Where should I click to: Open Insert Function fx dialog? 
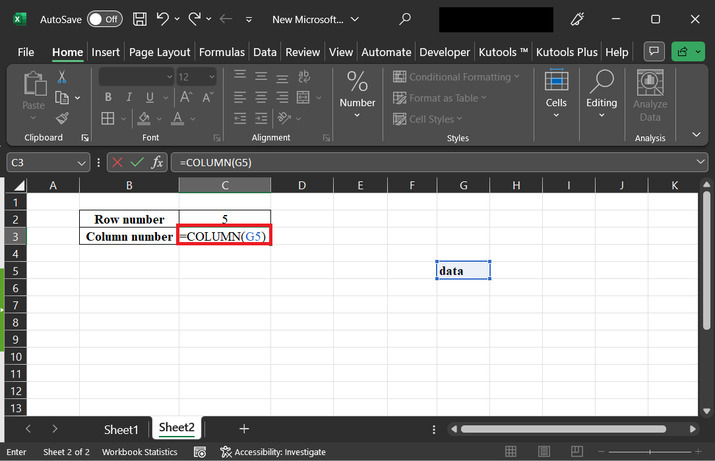(157, 162)
